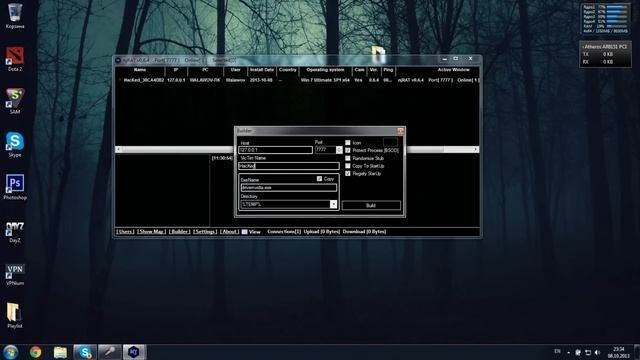The width and height of the screenshot is (640, 360).
Task: Open the [Builder] menu item
Action: coord(179,231)
